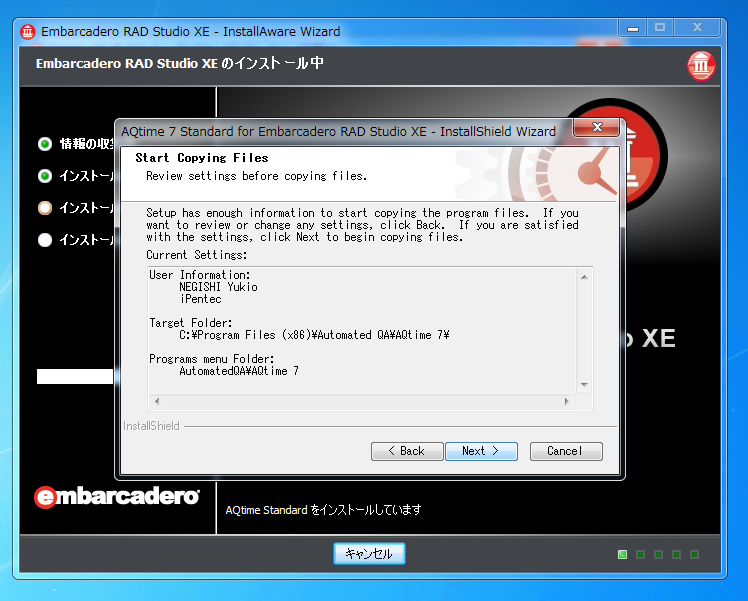Select the 情報の収集 step indicator
The width and height of the screenshot is (748, 601).
(45, 144)
